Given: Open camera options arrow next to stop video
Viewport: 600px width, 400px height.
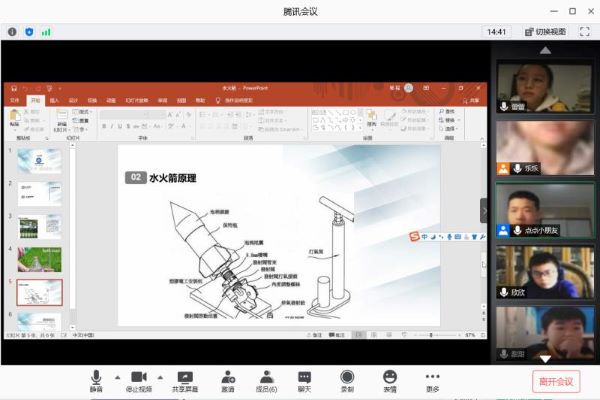Looking at the screenshot, I should [160, 377].
